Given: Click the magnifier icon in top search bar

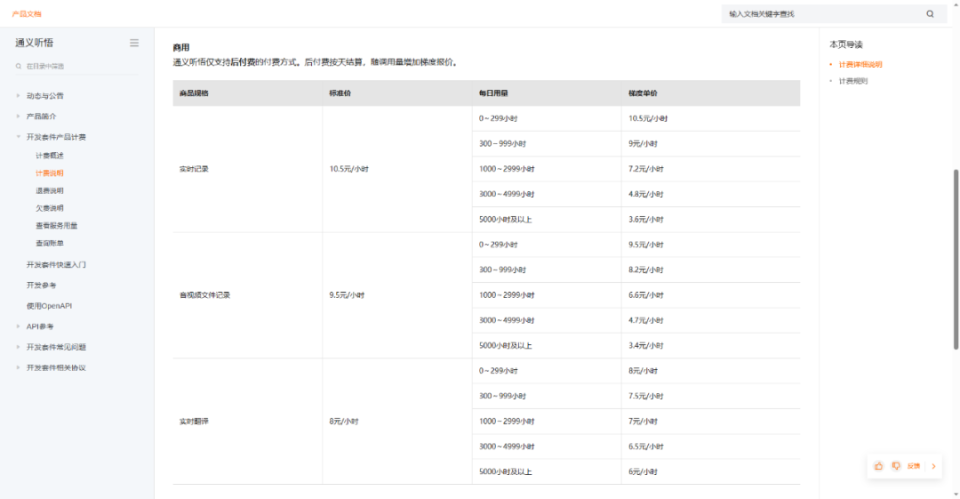Looking at the screenshot, I should click(930, 14).
